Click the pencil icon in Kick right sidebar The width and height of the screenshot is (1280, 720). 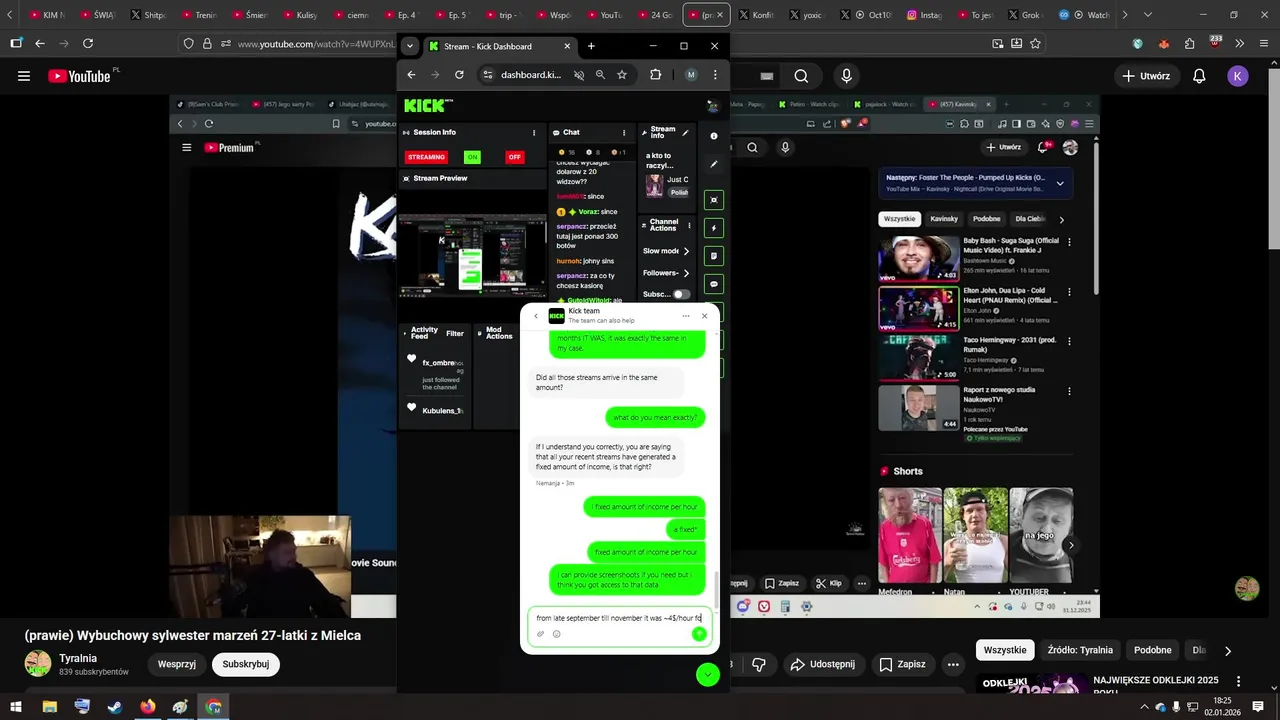(x=714, y=164)
